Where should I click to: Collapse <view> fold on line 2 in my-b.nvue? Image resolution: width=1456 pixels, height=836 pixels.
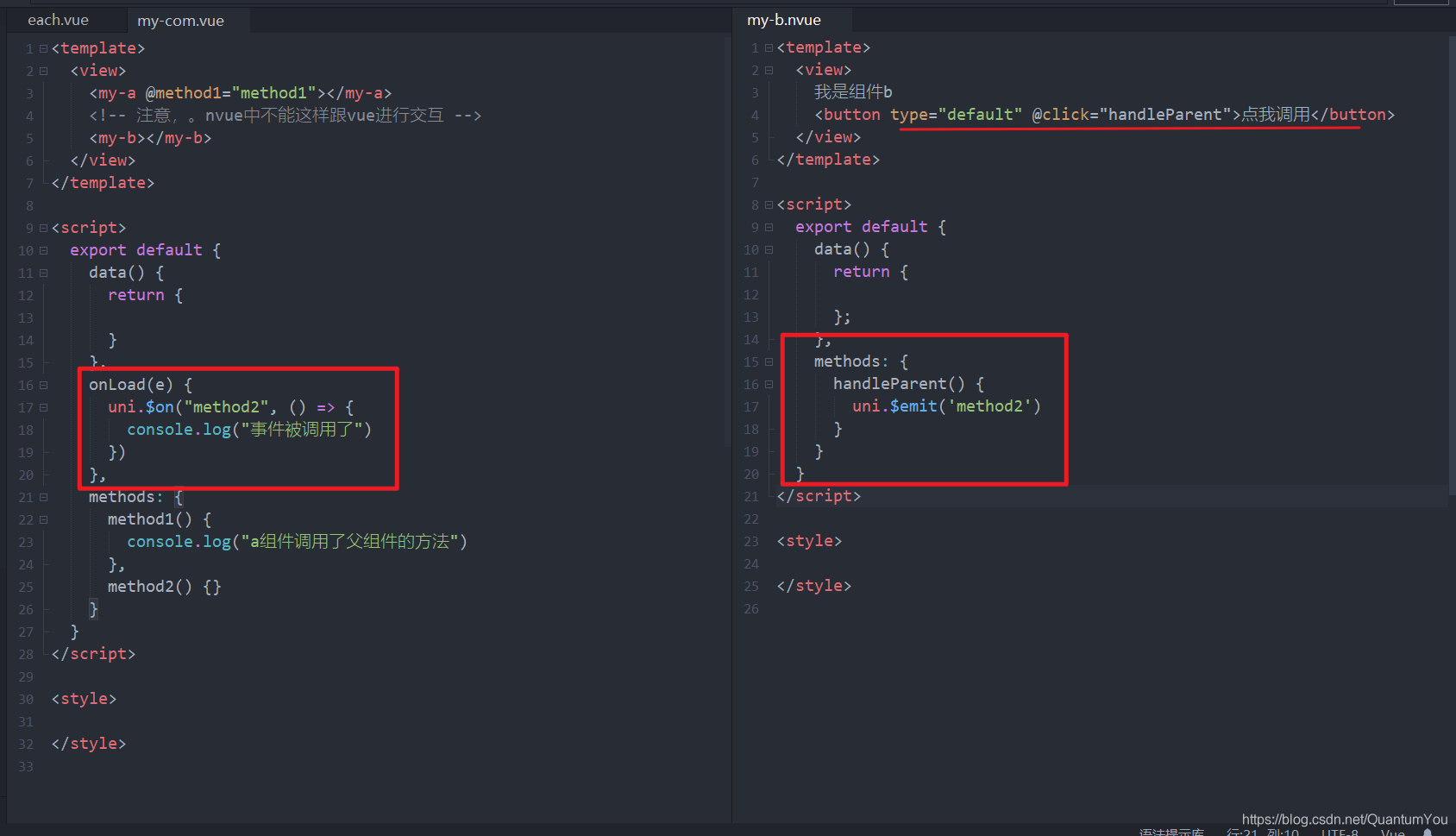point(769,71)
